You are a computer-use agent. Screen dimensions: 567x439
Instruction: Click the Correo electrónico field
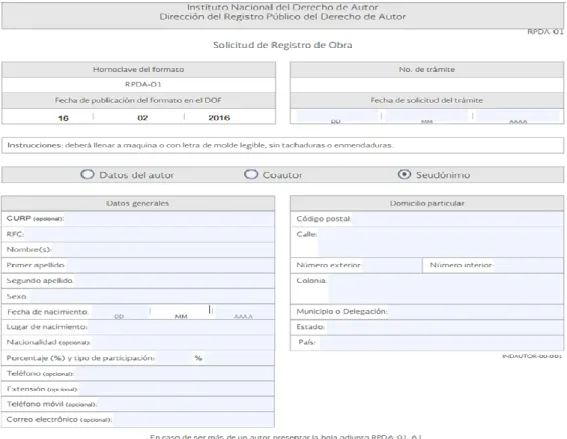point(193,420)
